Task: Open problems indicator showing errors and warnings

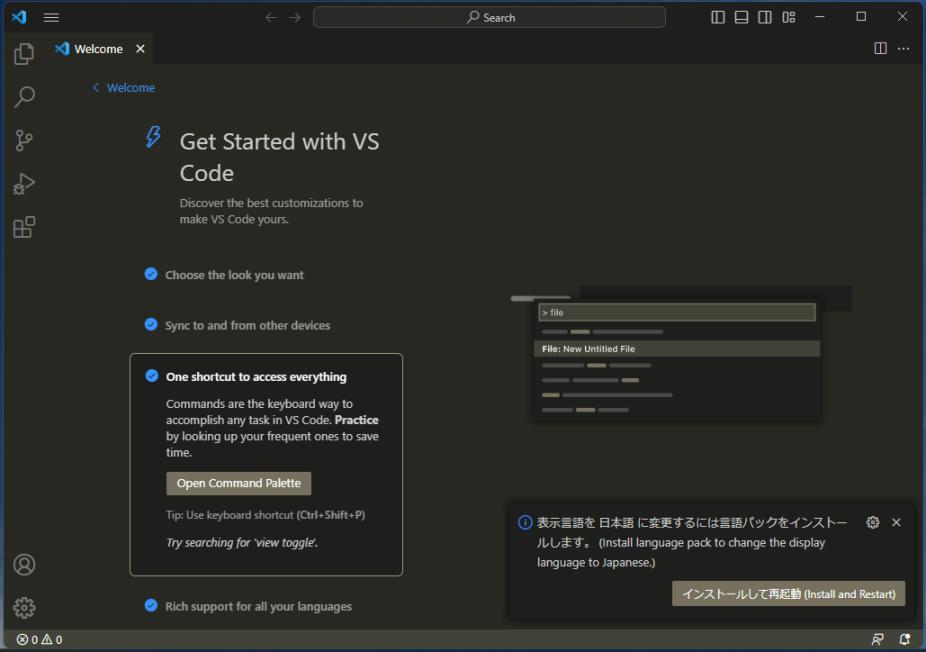Action: coord(39,640)
